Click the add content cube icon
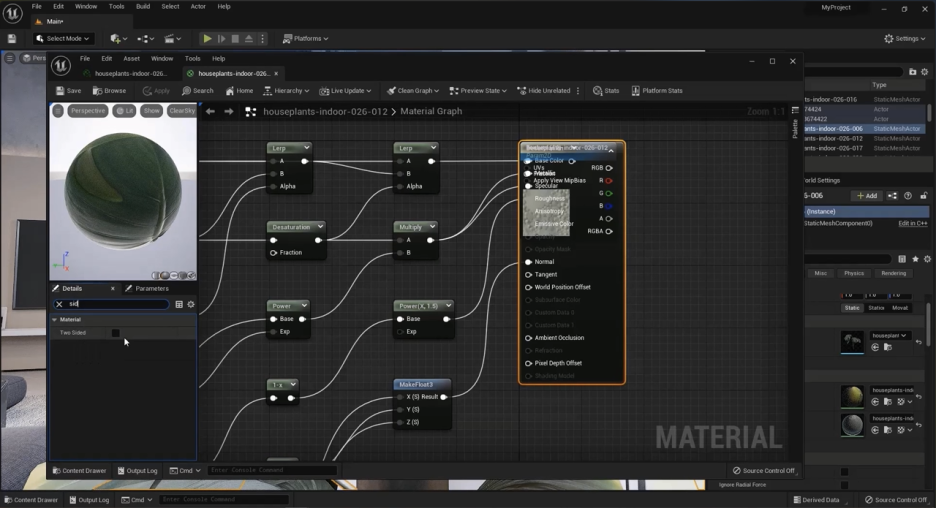Viewport: 936px width, 508px height. click(118, 39)
